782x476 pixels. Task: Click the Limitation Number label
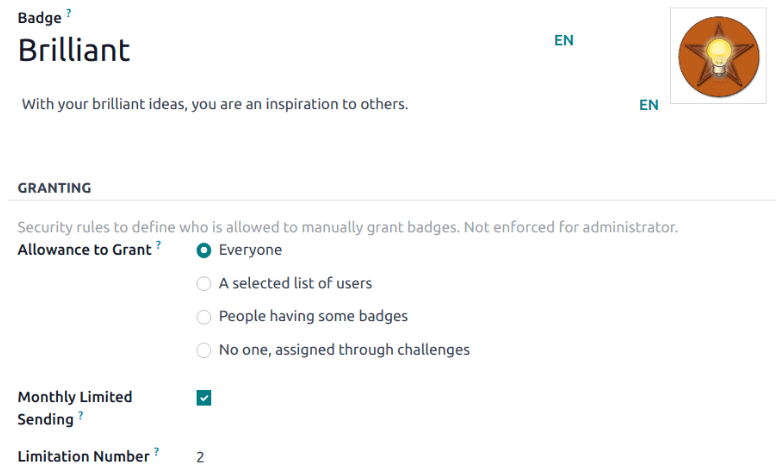[x=83, y=456]
